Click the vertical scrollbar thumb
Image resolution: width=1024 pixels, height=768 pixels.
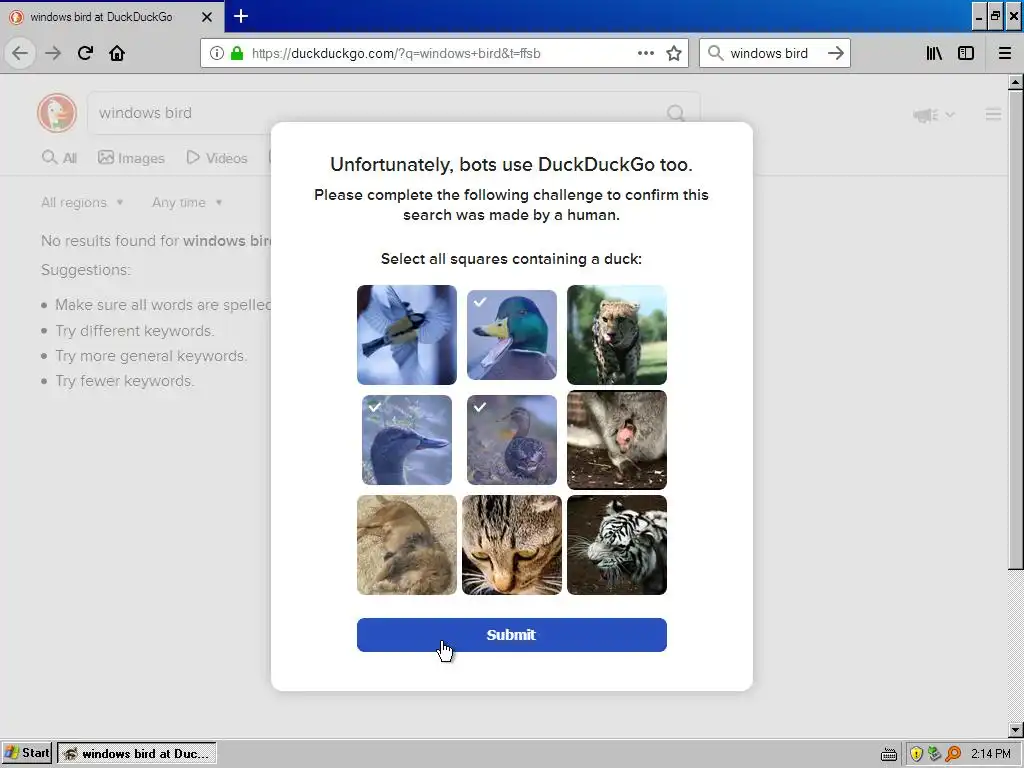pyautogui.click(x=1015, y=330)
